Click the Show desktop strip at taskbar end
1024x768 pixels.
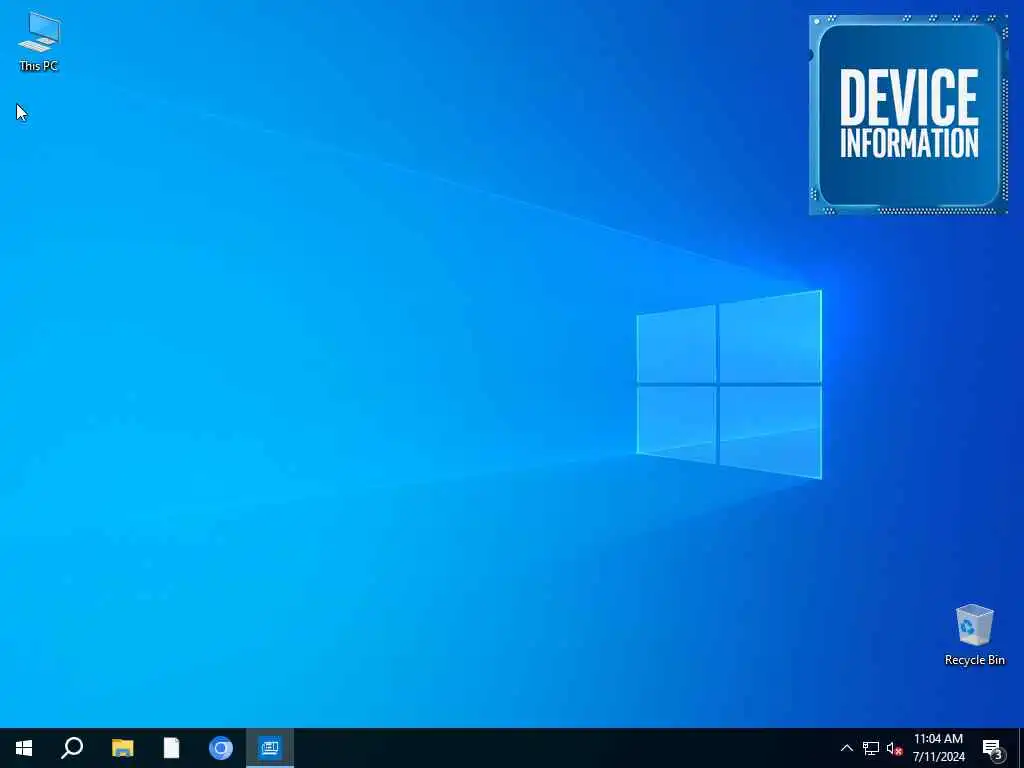[1021, 748]
